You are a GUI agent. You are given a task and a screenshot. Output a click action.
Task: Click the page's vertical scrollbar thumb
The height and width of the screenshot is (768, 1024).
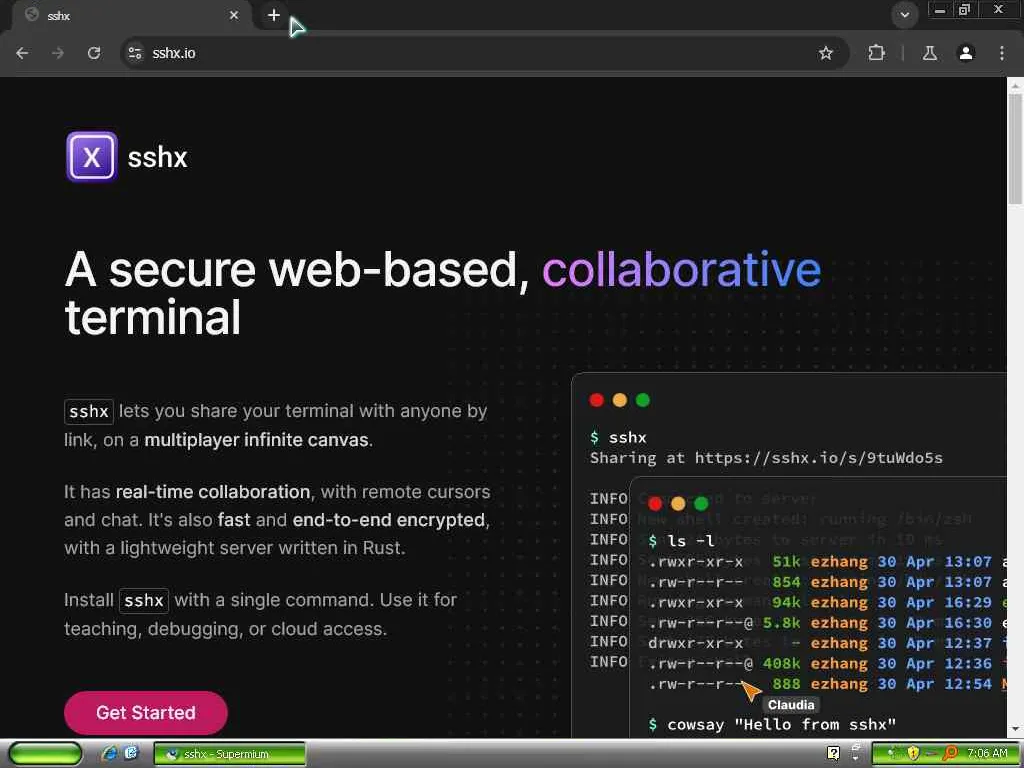tap(1015, 149)
